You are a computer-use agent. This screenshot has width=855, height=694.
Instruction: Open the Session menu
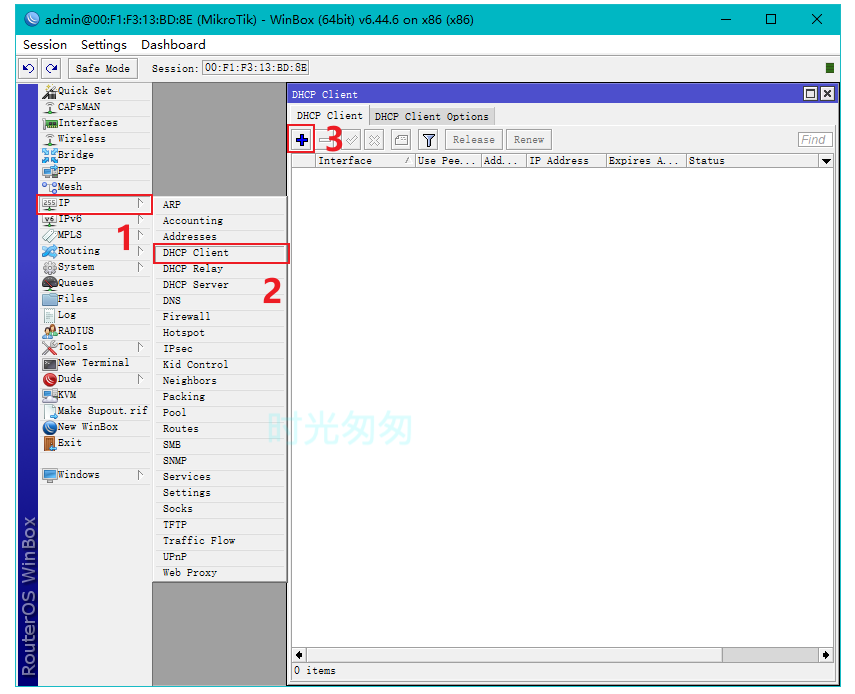click(x=45, y=45)
